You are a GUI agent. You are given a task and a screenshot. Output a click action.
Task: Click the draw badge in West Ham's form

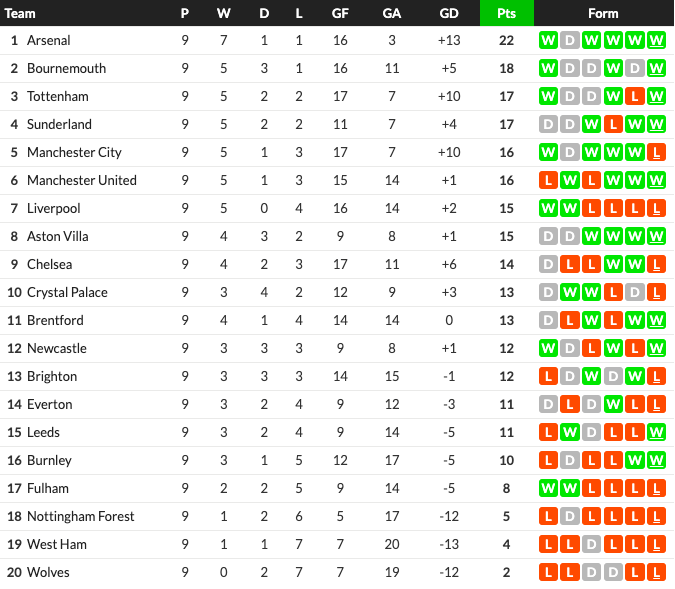tap(591, 545)
